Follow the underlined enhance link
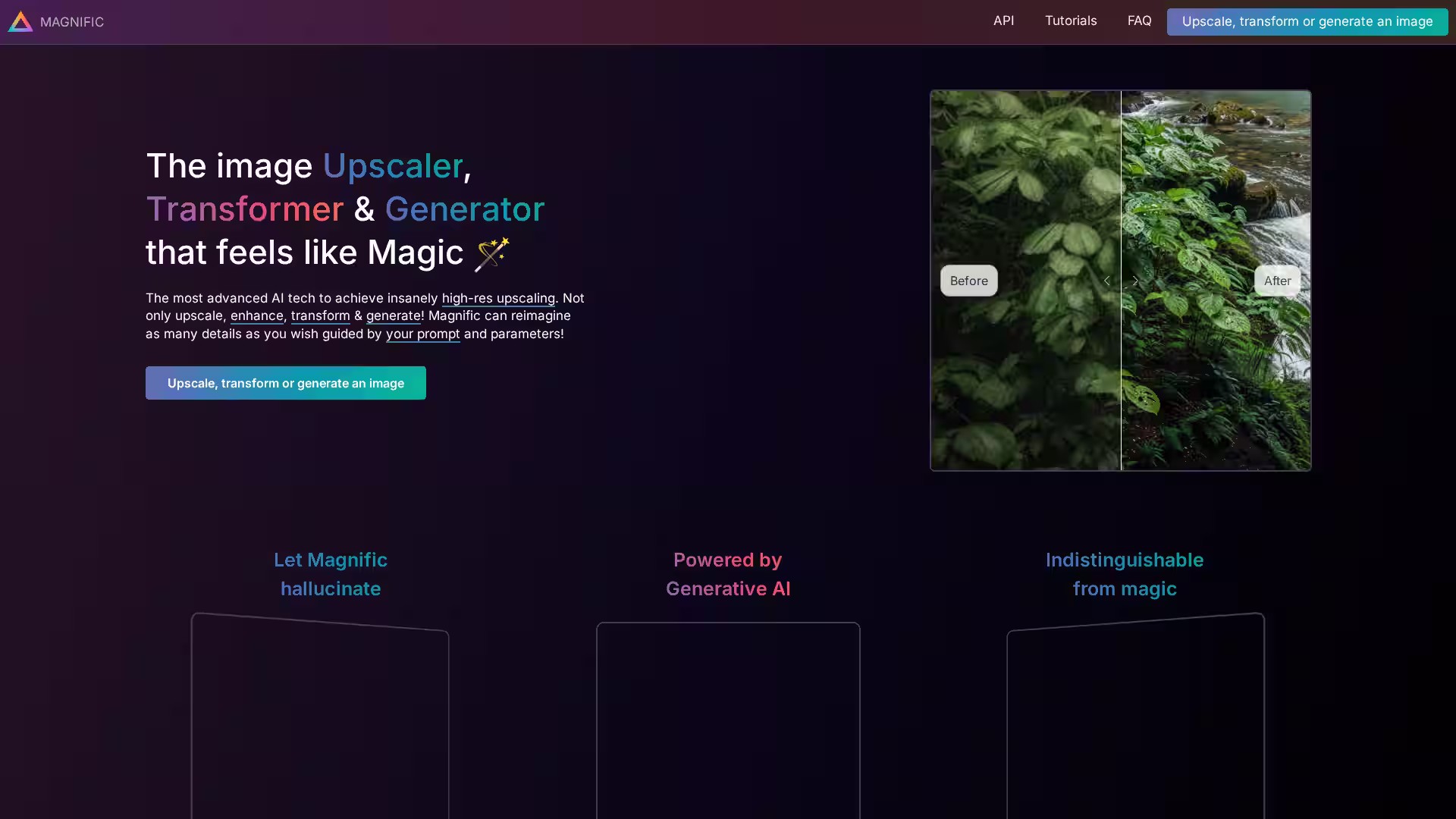Screen dimensions: 1456x819 tap(256, 315)
